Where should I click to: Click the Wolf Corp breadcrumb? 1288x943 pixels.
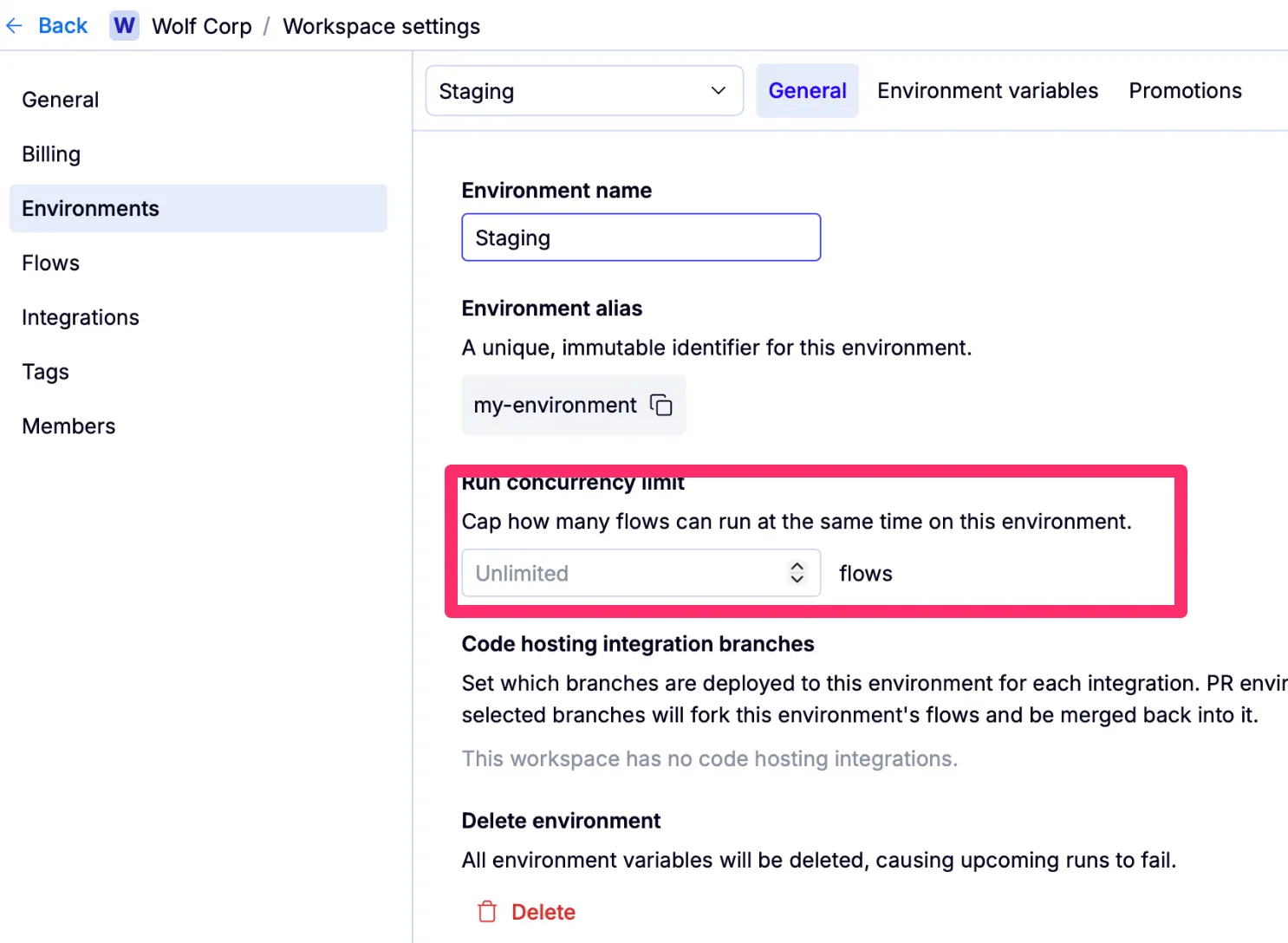coord(202,26)
